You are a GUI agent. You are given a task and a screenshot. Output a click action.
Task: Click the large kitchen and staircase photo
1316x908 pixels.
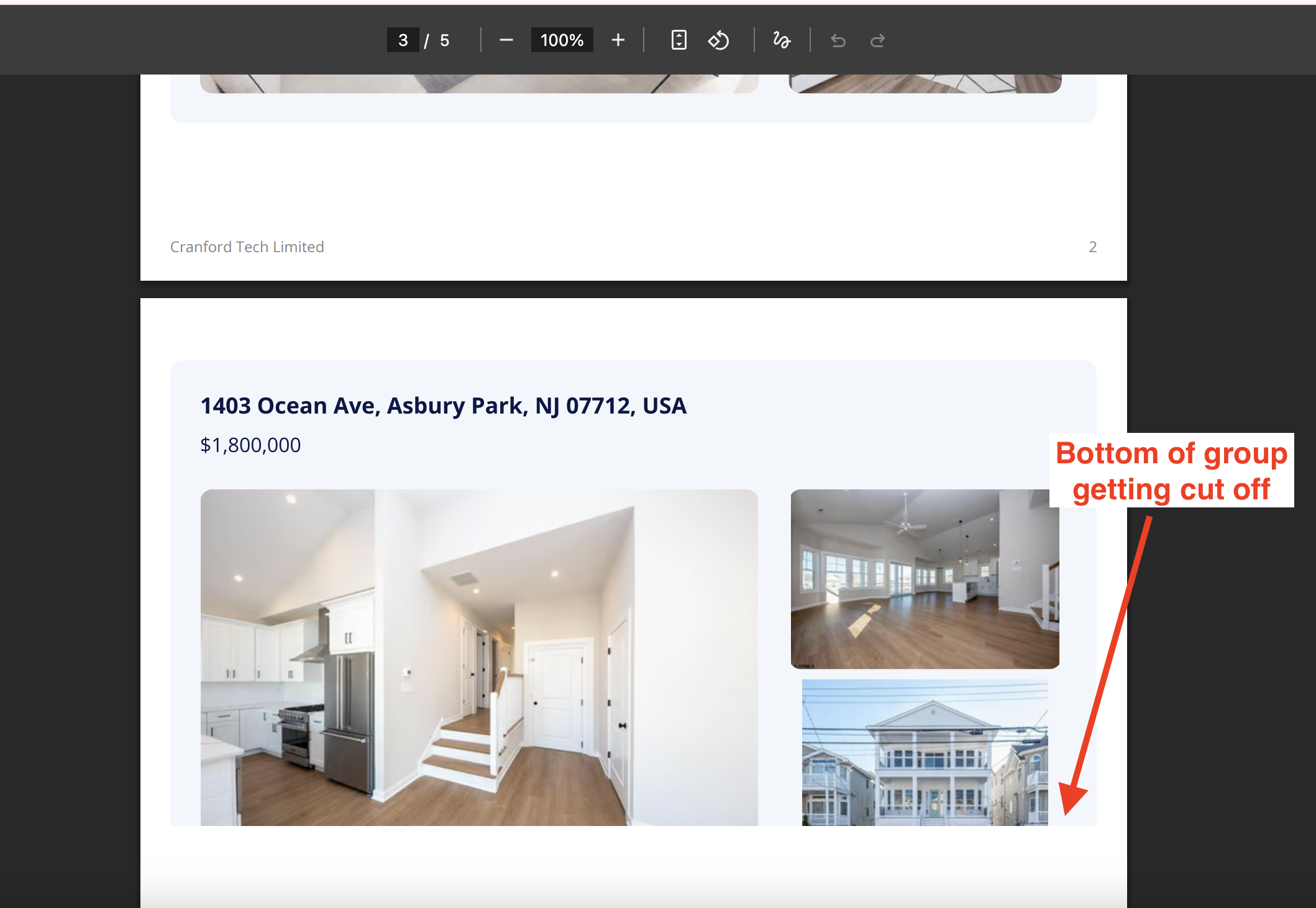pos(478,657)
